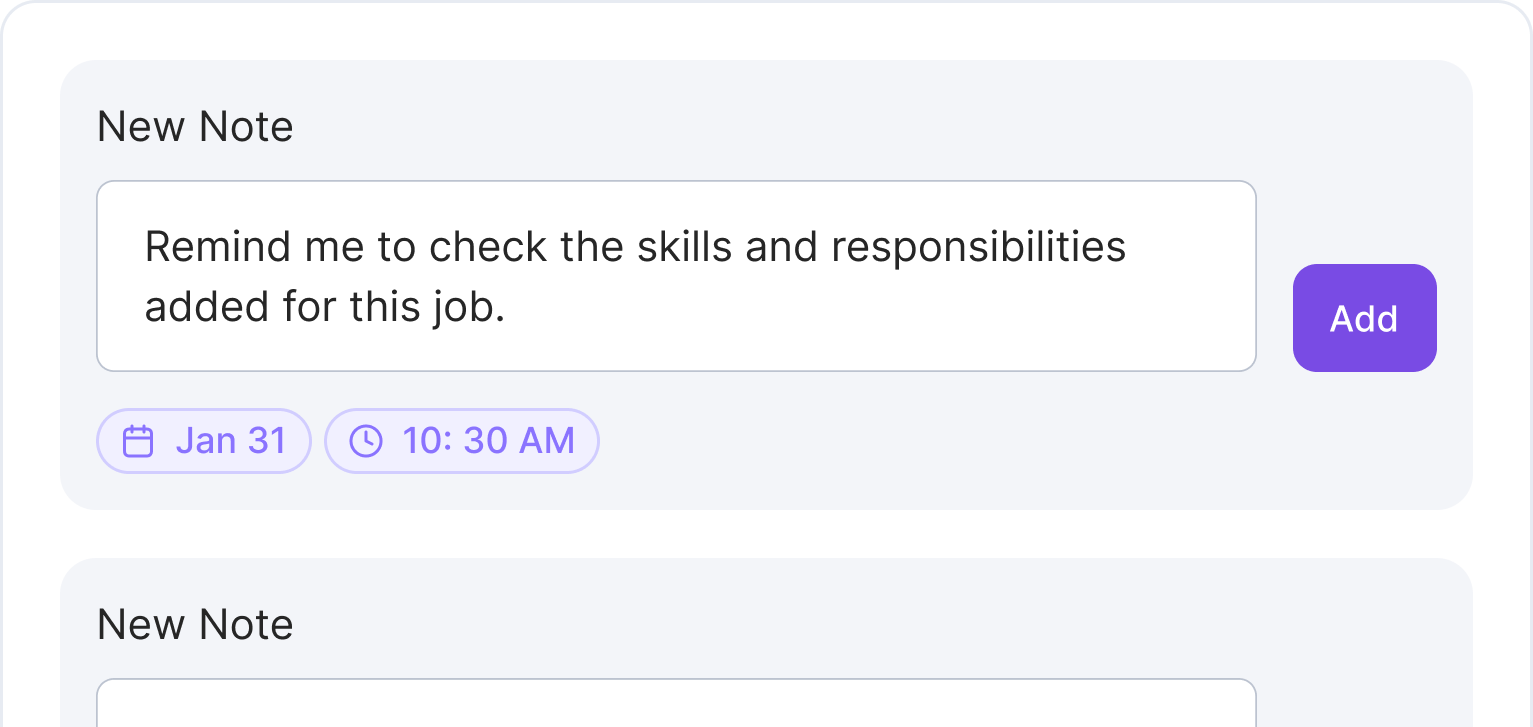Image resolution: width=1533 pixels, height=727 pixels.
Task: Open the Jan 31 date picker
Action: point(204,441)
